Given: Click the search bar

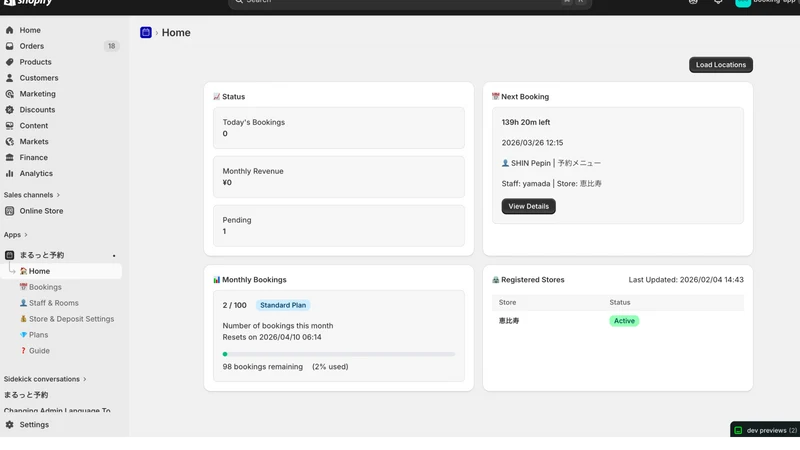Looking at the screenshot, I should click(x=409, y=3).
